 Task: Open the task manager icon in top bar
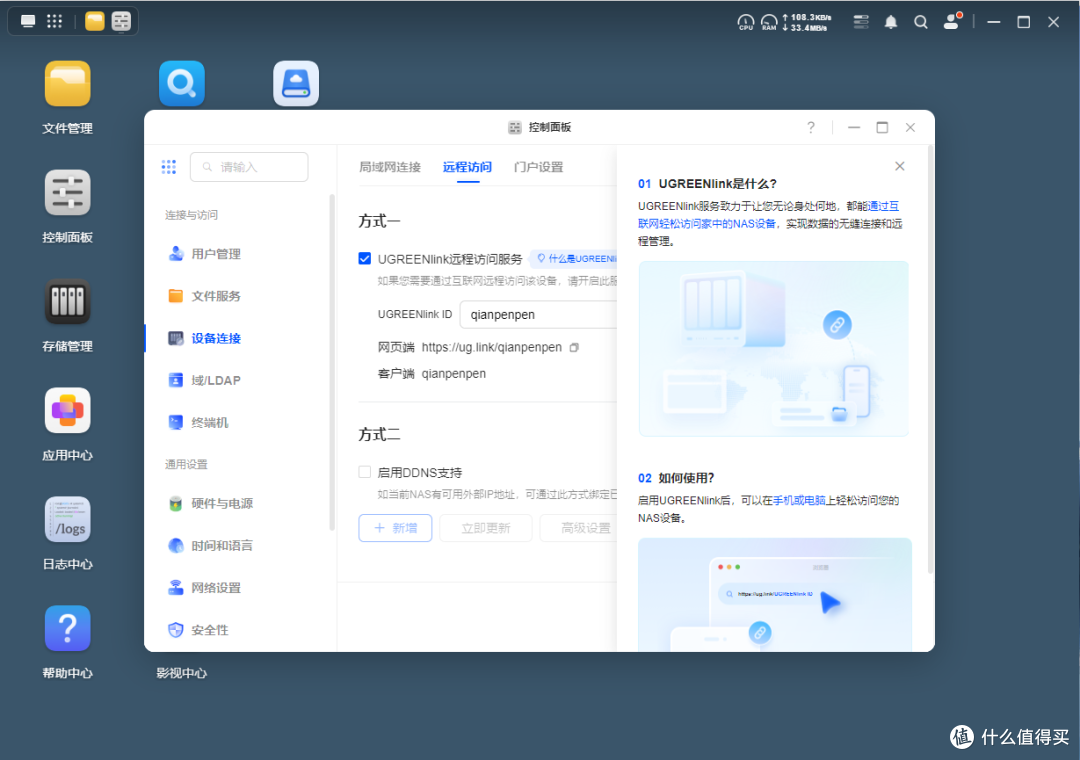coord(861,22)
